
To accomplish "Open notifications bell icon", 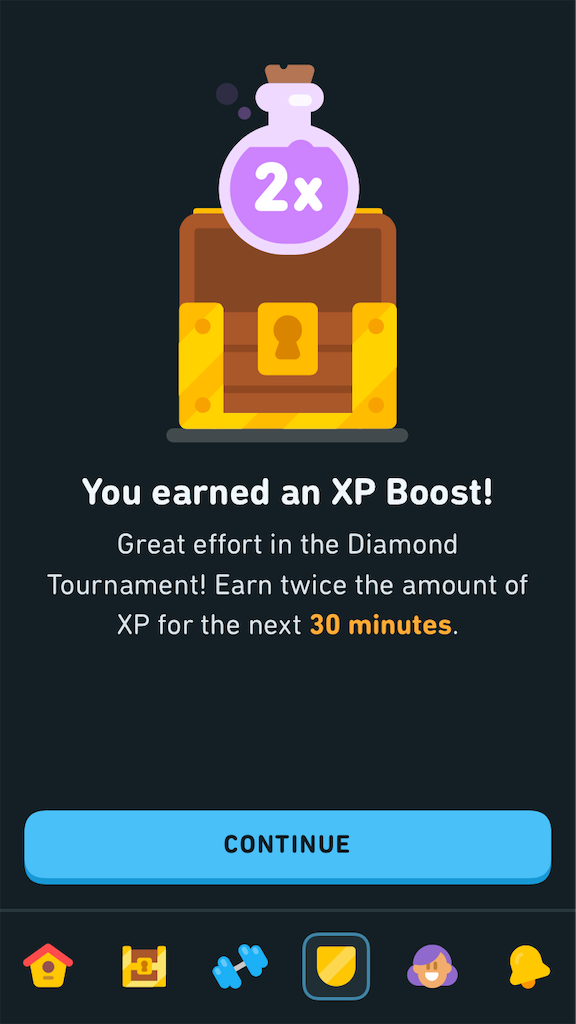I will point(528,966).
